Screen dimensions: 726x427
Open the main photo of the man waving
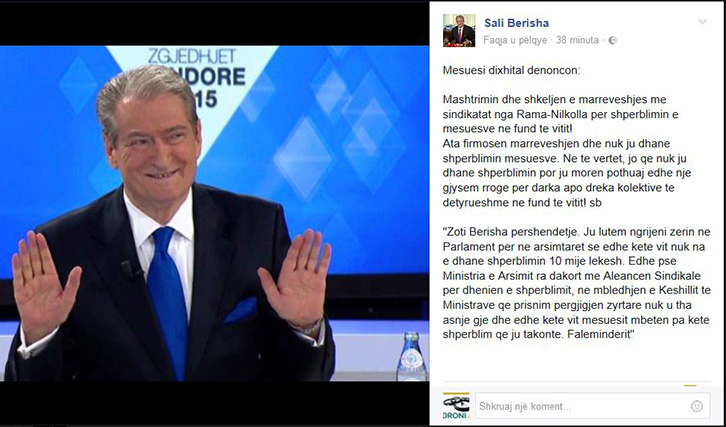pos(214,213)
